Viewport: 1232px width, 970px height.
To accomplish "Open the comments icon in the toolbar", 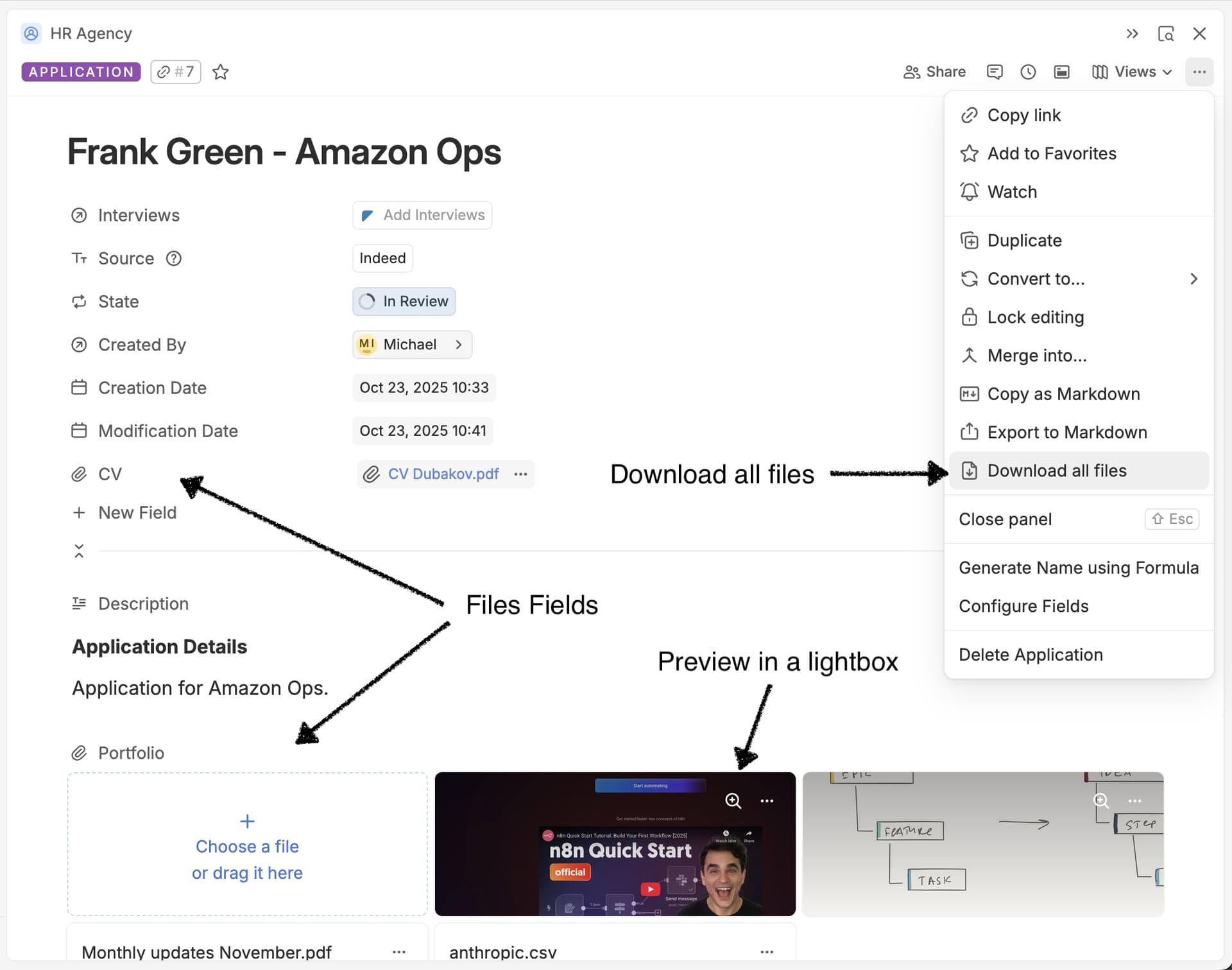I will coord(995,71).
